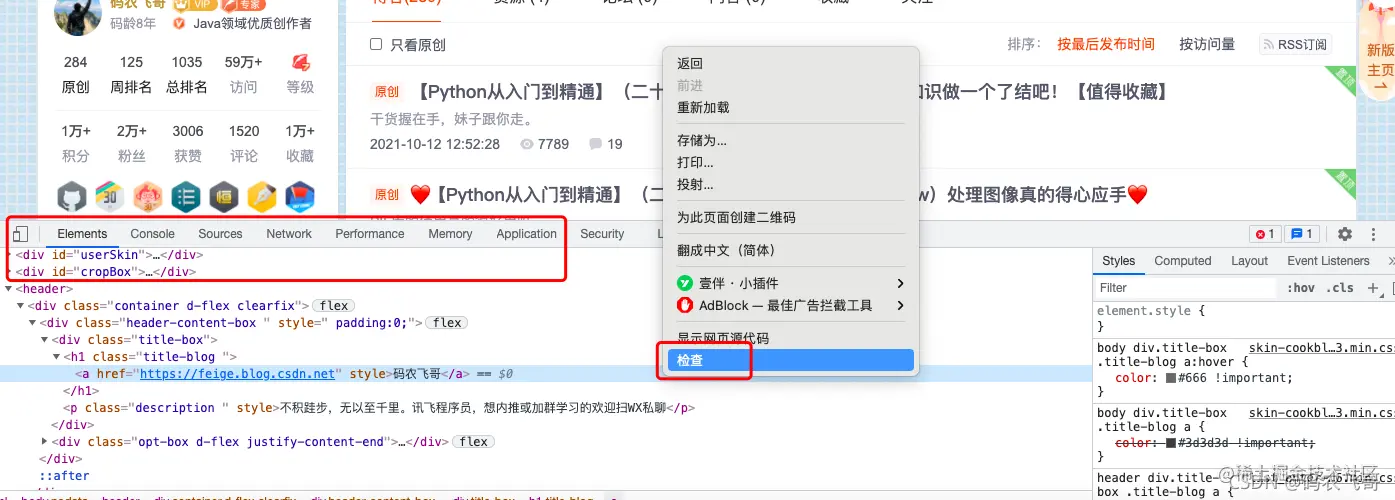Click the comment count icon beside 19

pyautogui.click(x=596, y=144)
